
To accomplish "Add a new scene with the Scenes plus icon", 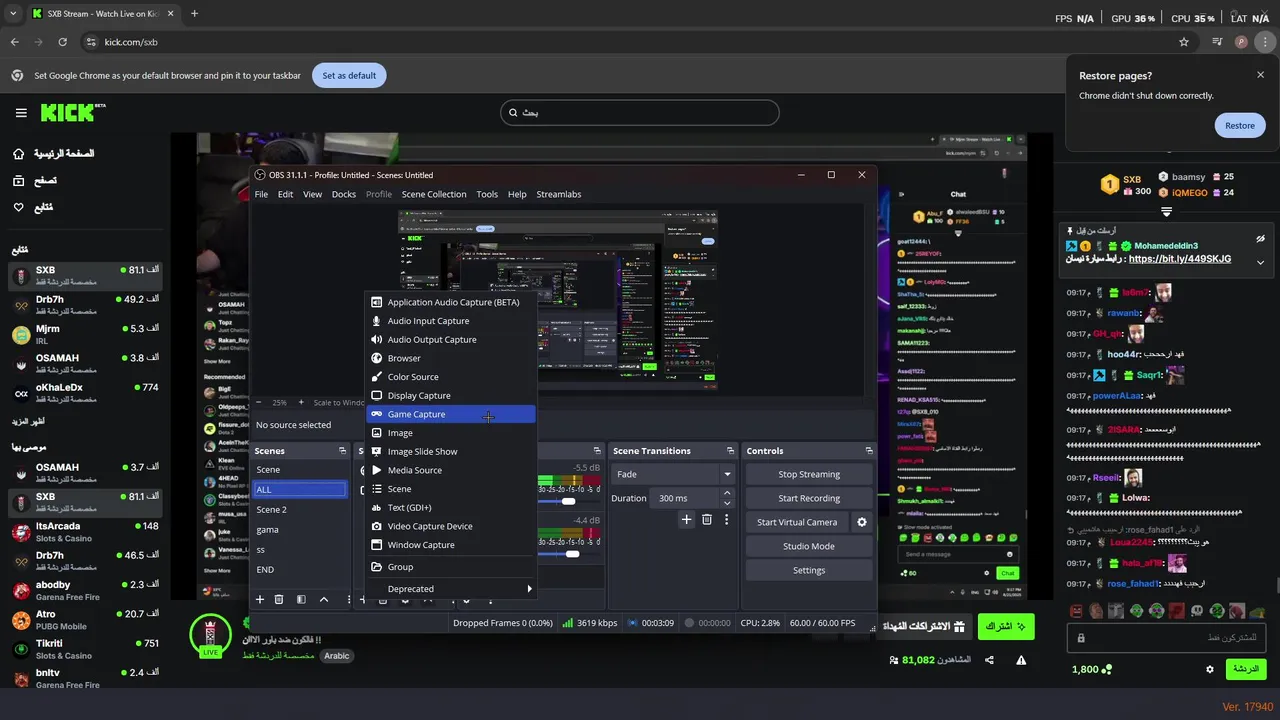I will click(x=260, y=600).
